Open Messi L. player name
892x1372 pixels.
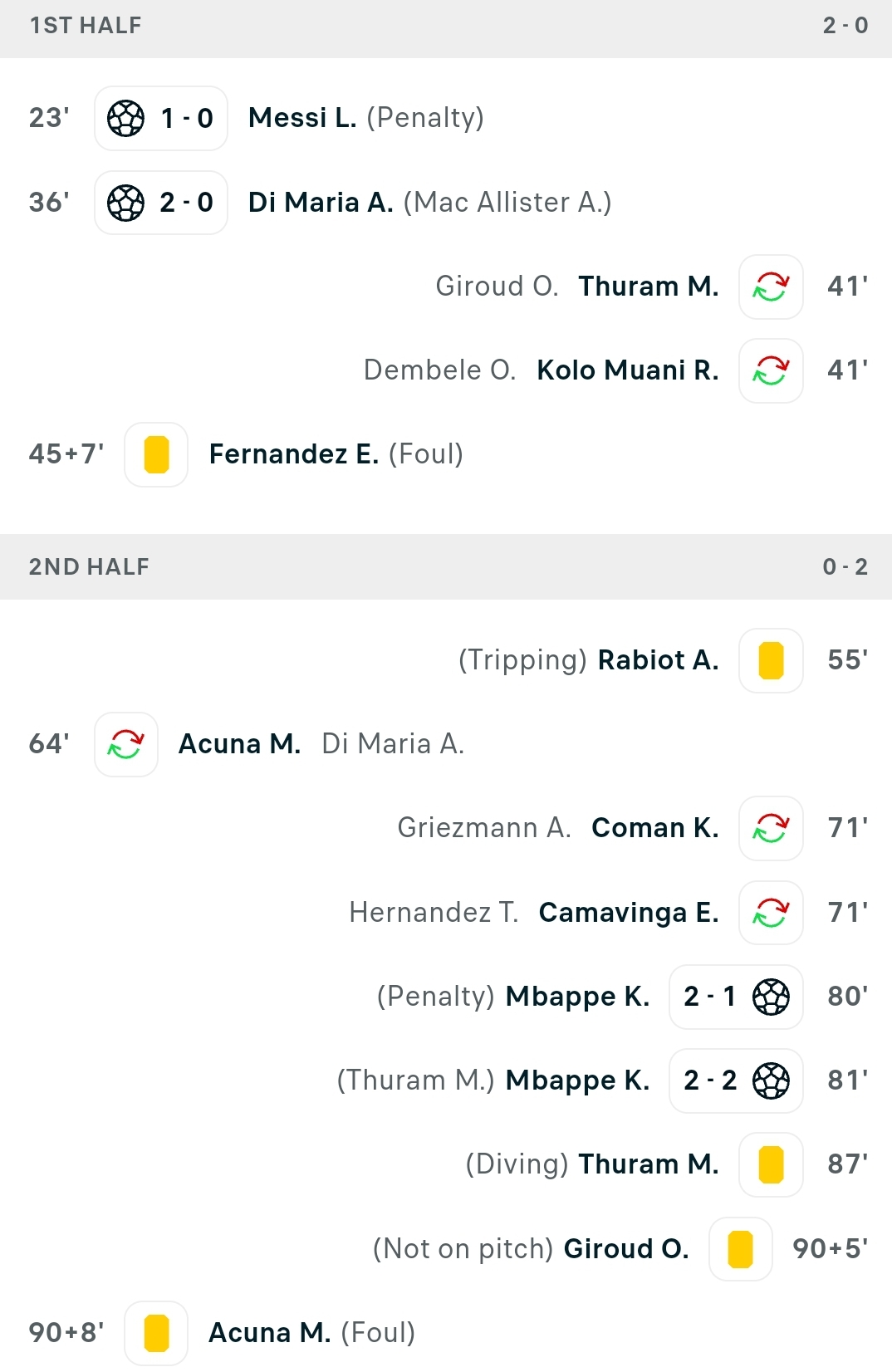click(x=302, y=118)
